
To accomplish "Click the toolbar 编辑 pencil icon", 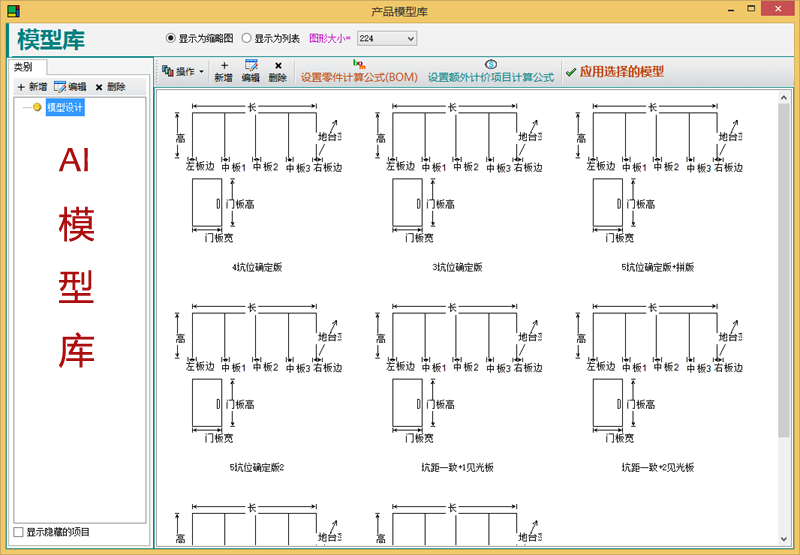I will click(251, 65).
